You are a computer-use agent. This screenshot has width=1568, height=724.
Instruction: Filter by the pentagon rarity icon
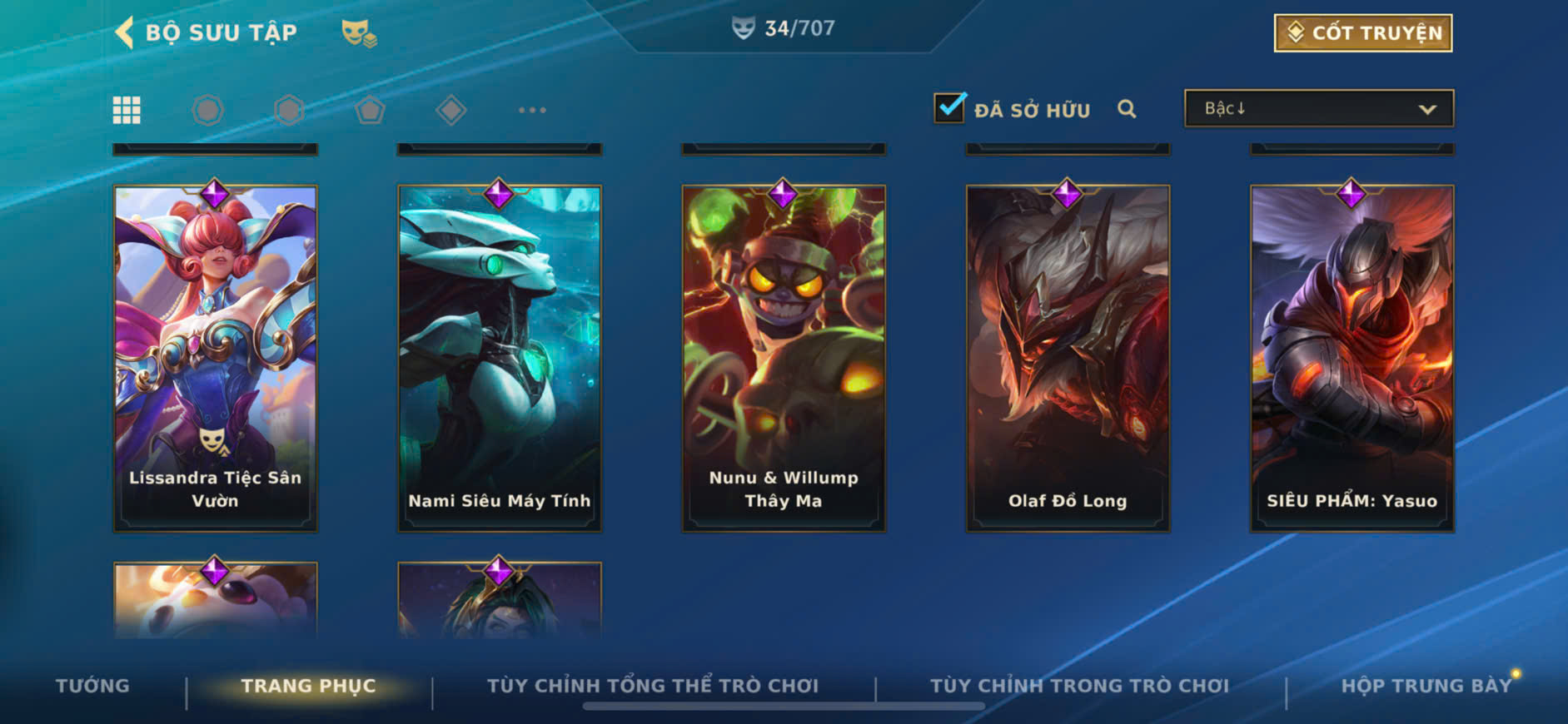[370, 110]
